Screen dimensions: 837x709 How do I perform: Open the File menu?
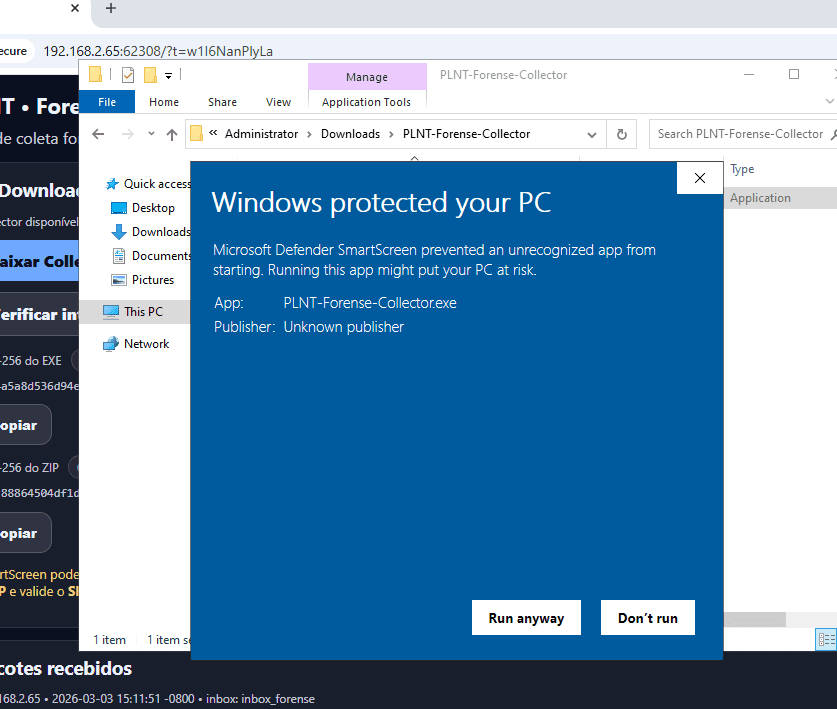[107, 102]
